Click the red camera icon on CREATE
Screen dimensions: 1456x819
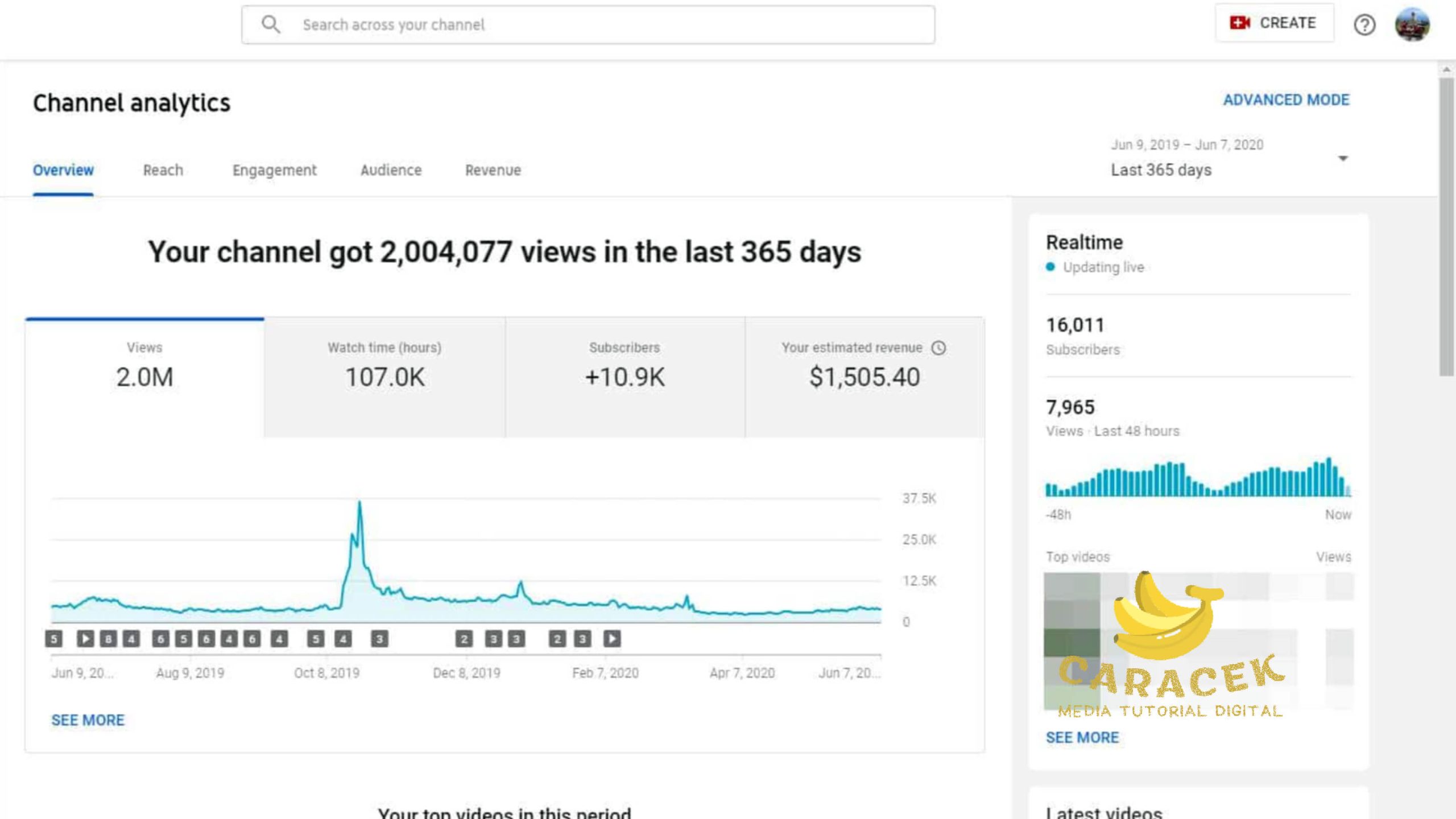(1239, 23)
